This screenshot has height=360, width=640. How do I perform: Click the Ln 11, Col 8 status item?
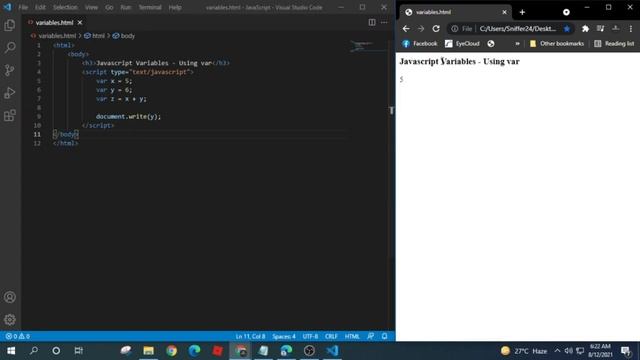pyautogui.click(x=250, y=336)
